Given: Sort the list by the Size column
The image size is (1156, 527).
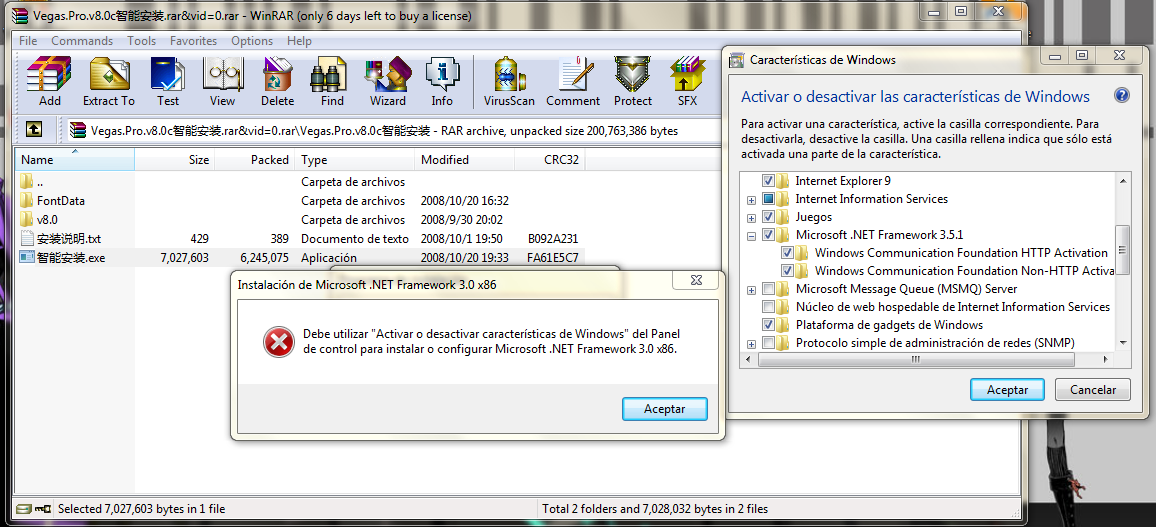Looking at the screenshot, I should (175, 159).
